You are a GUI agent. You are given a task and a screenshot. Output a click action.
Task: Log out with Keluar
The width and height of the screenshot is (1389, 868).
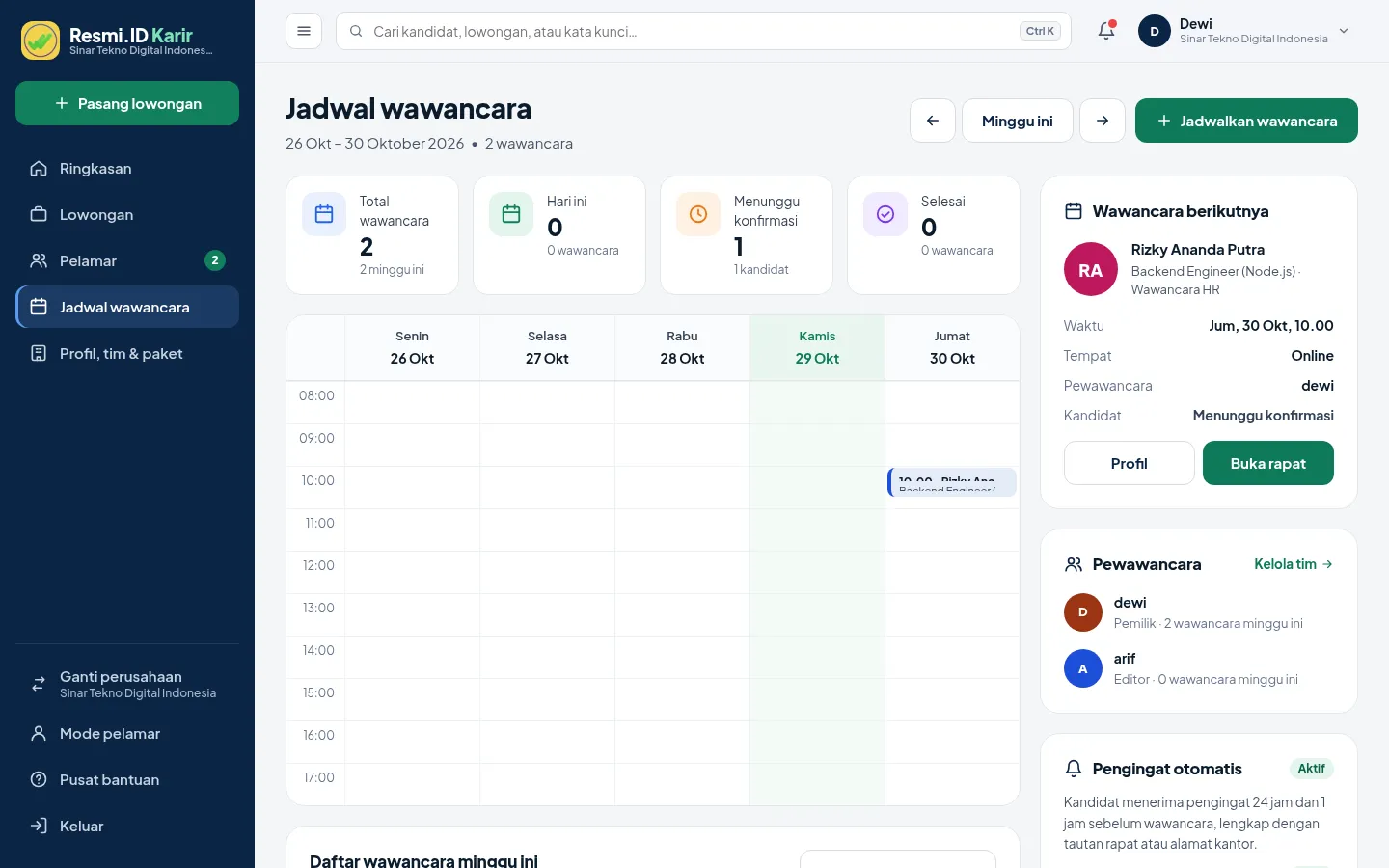pyautogui.click(x=127, y=826)
